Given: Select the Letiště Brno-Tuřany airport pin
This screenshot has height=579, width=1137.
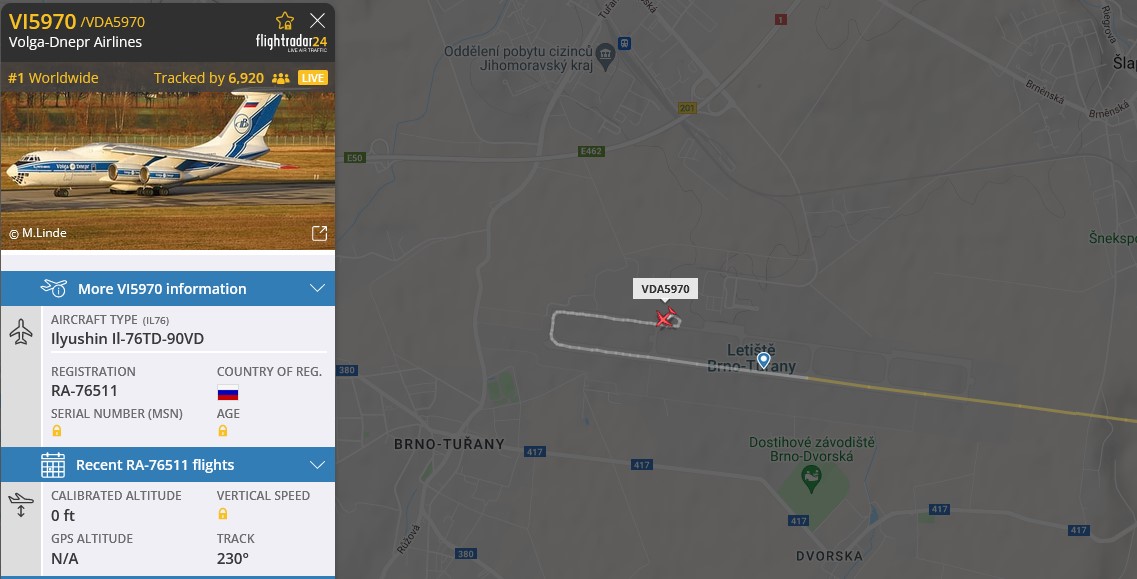Looking at the screenshot, I should [x=764, y=360].
